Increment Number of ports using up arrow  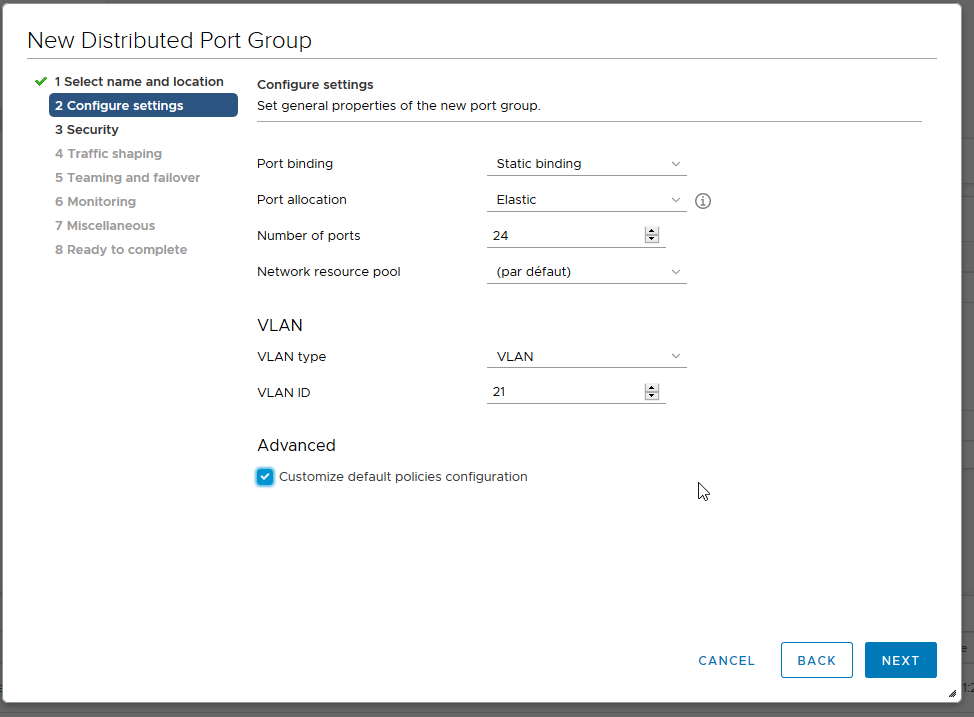[652, 231]
